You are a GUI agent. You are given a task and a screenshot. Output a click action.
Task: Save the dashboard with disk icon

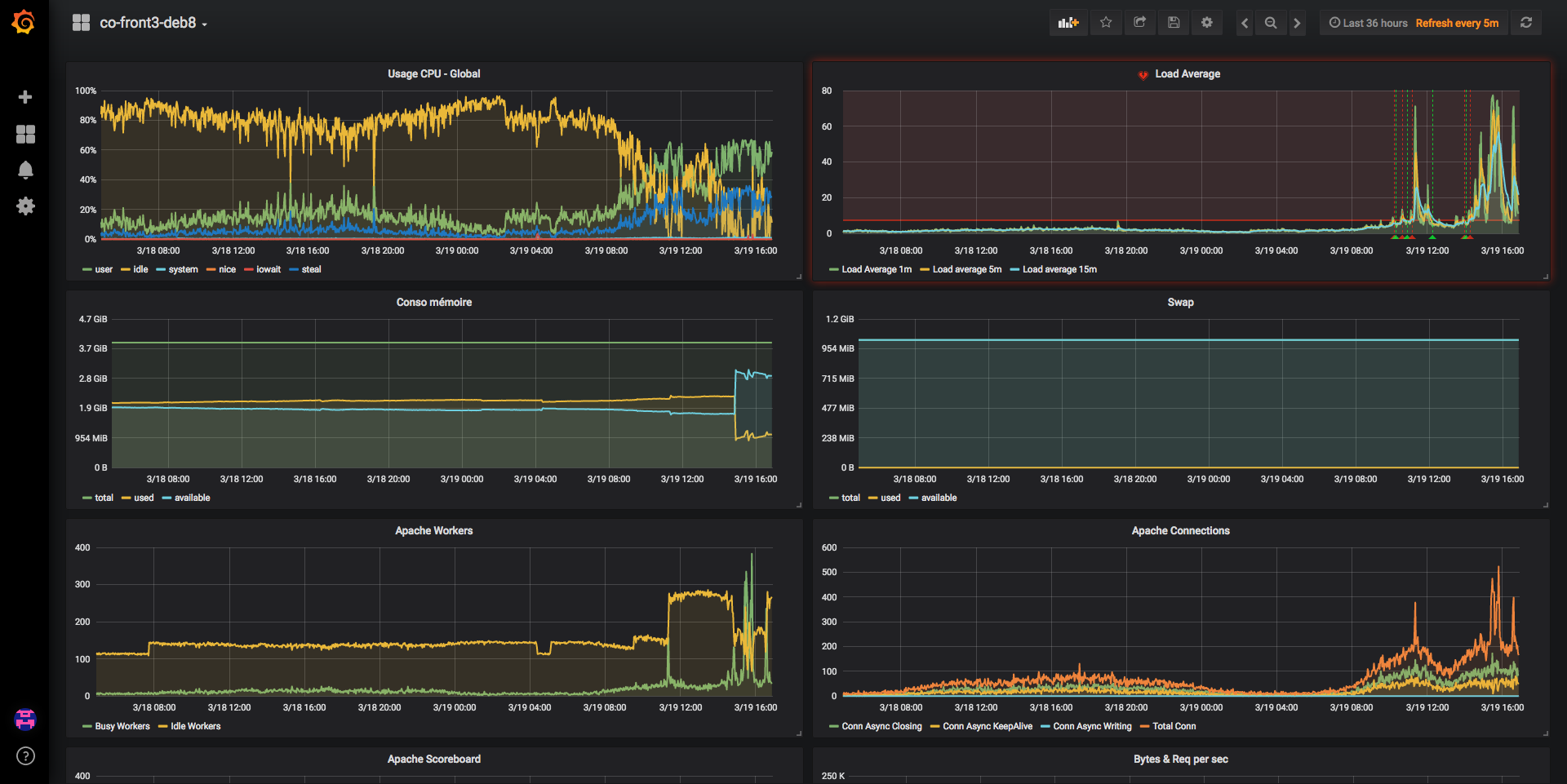click(x=1174, y=23)
